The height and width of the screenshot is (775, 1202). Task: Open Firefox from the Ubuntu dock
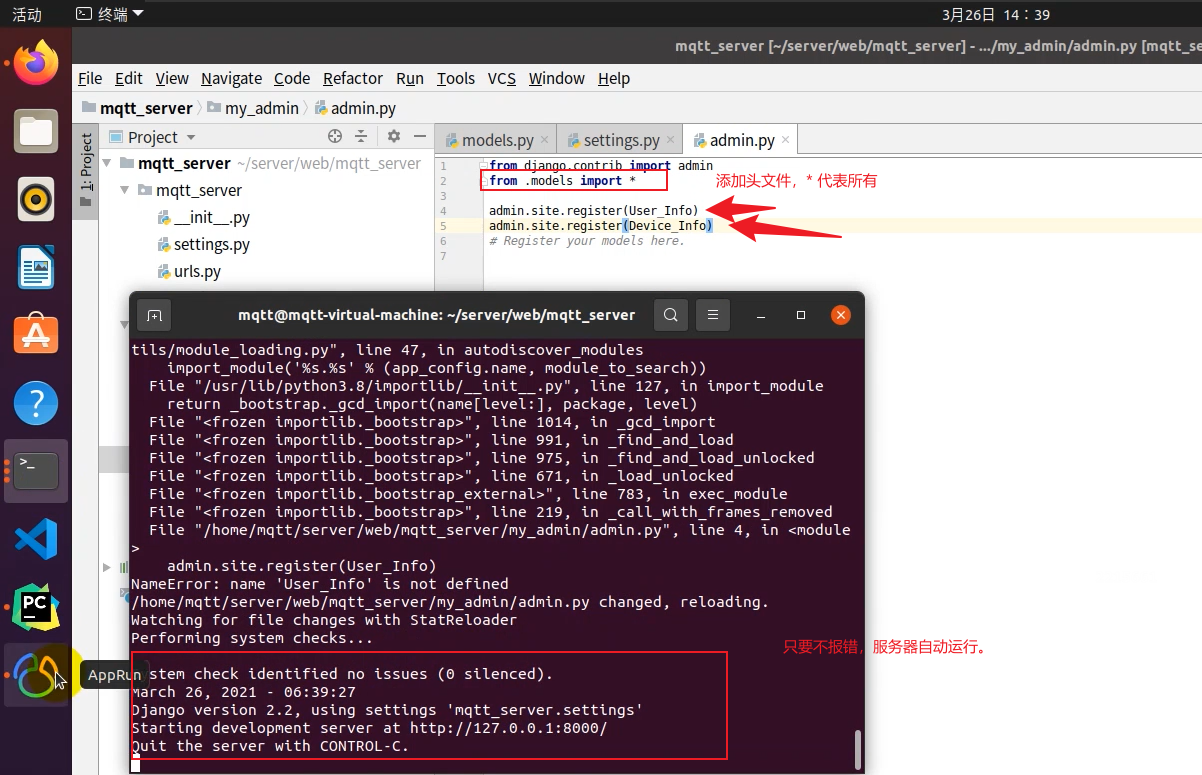tap(36, 63)
